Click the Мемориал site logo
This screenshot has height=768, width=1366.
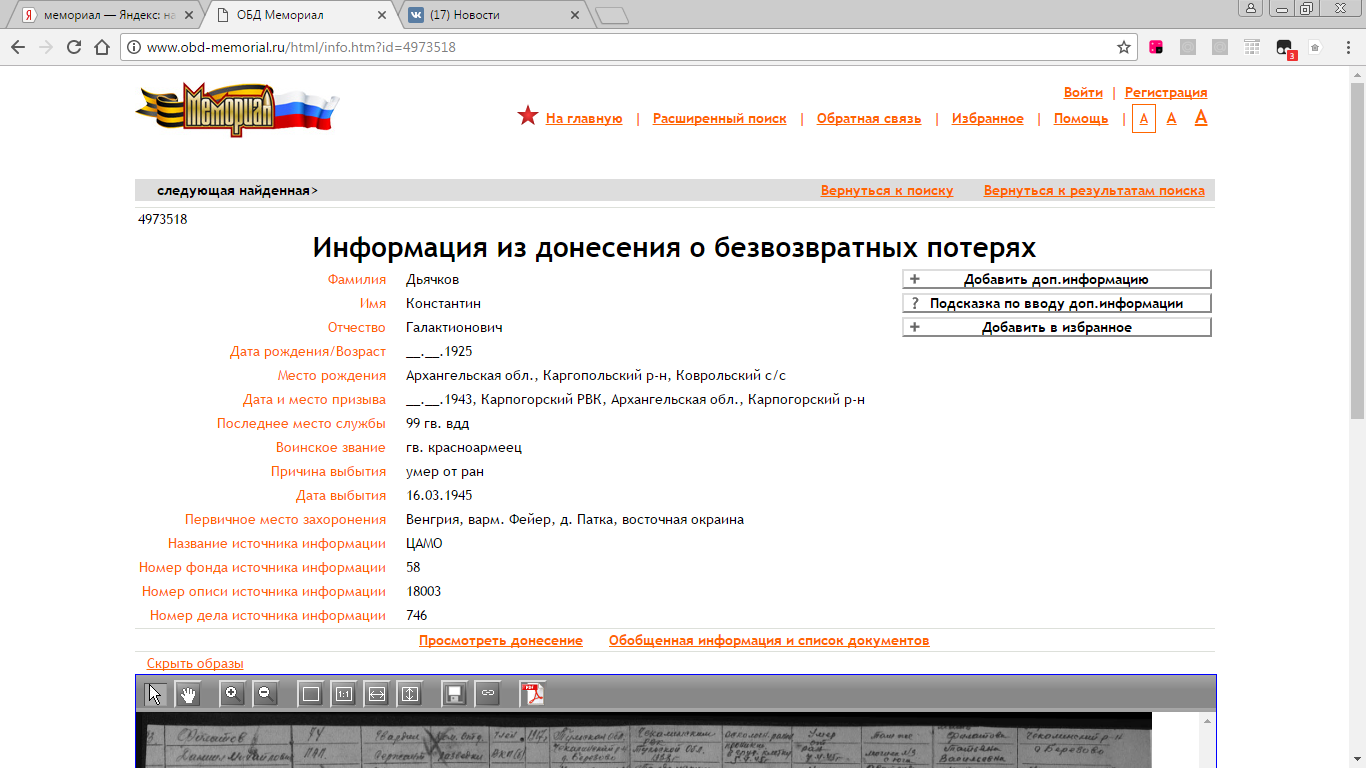point(237,110)
